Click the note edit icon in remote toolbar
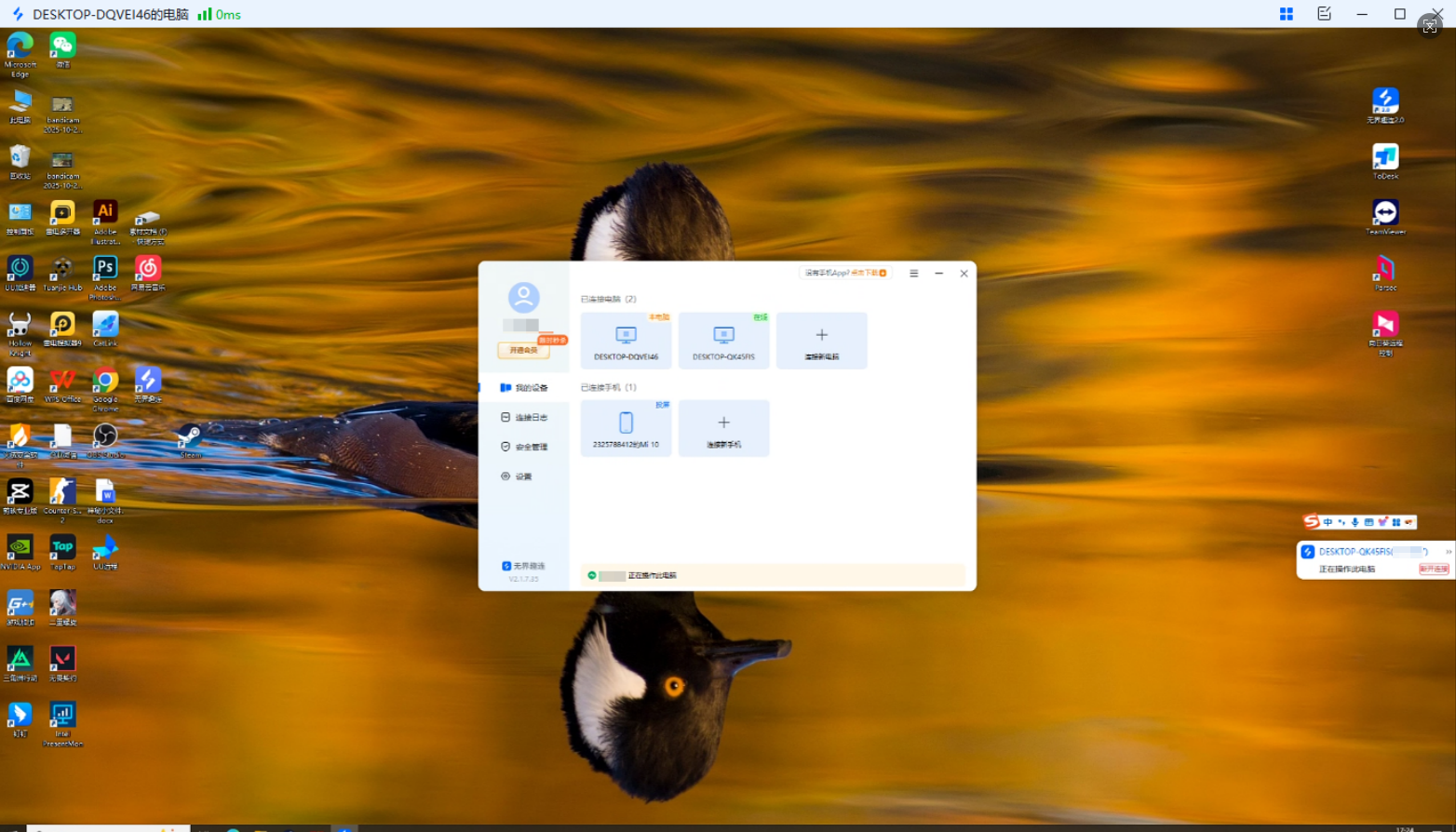The width and height of the screenshot is (1456, 832). (x=1324, y=14)
